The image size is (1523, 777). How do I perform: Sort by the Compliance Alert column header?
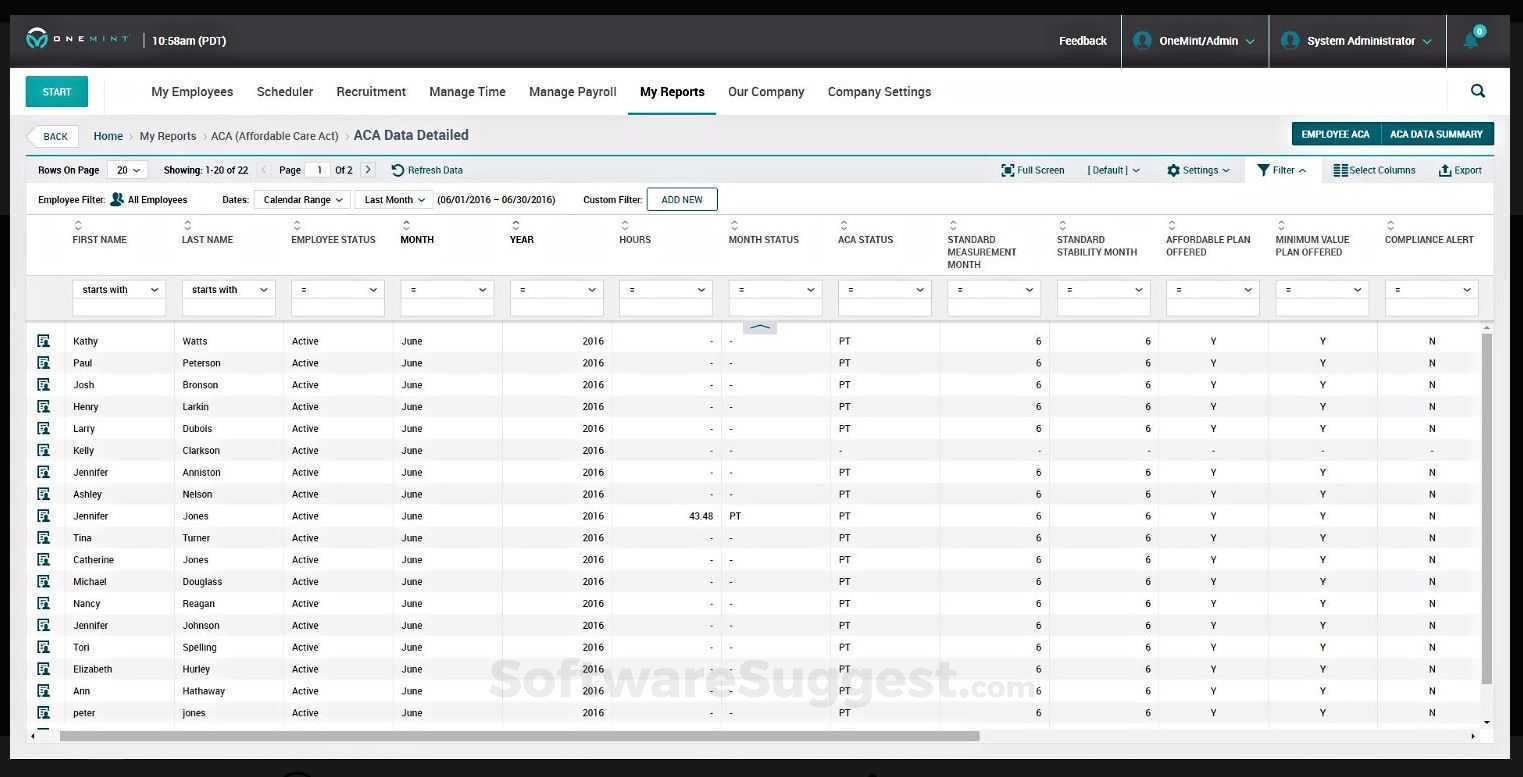[1429, 240]
